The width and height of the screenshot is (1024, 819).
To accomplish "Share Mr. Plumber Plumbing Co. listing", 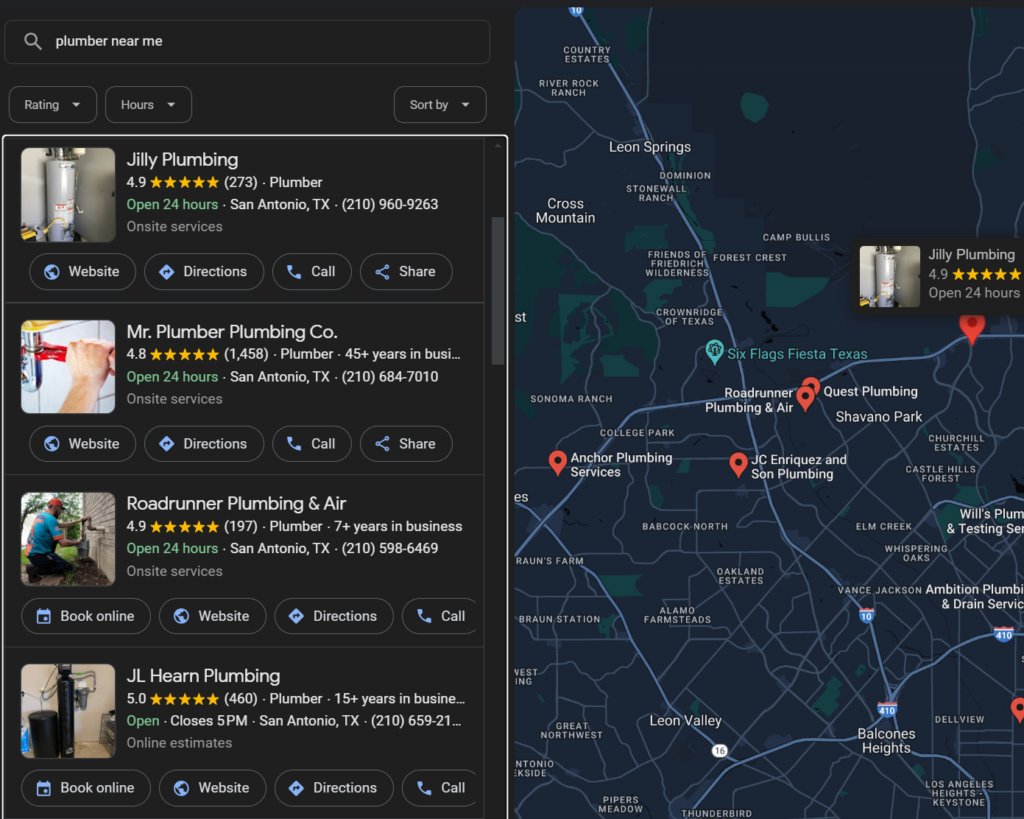I will pos(406,444).
